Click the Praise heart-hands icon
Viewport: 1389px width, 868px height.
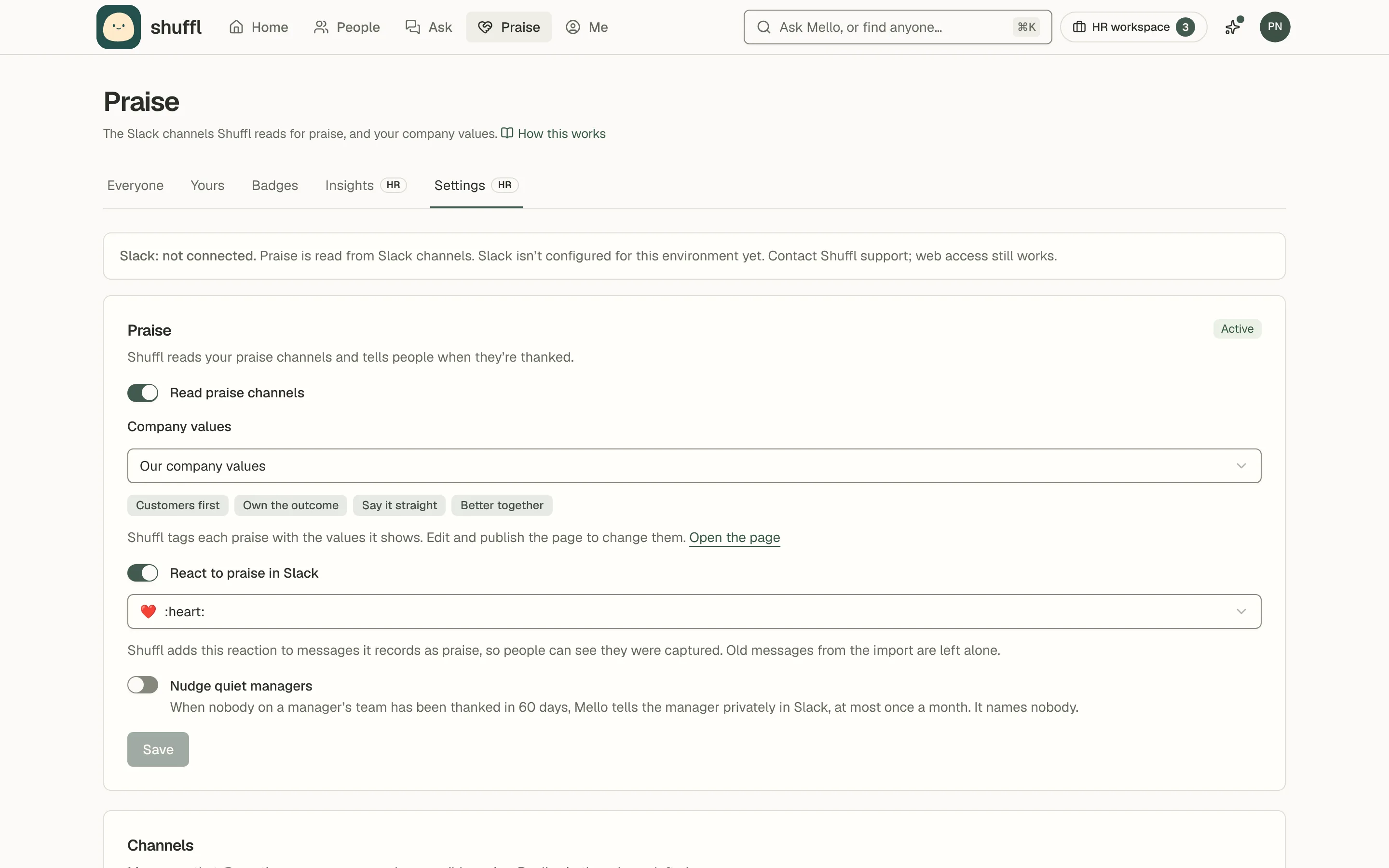click(x=485, y=27)
